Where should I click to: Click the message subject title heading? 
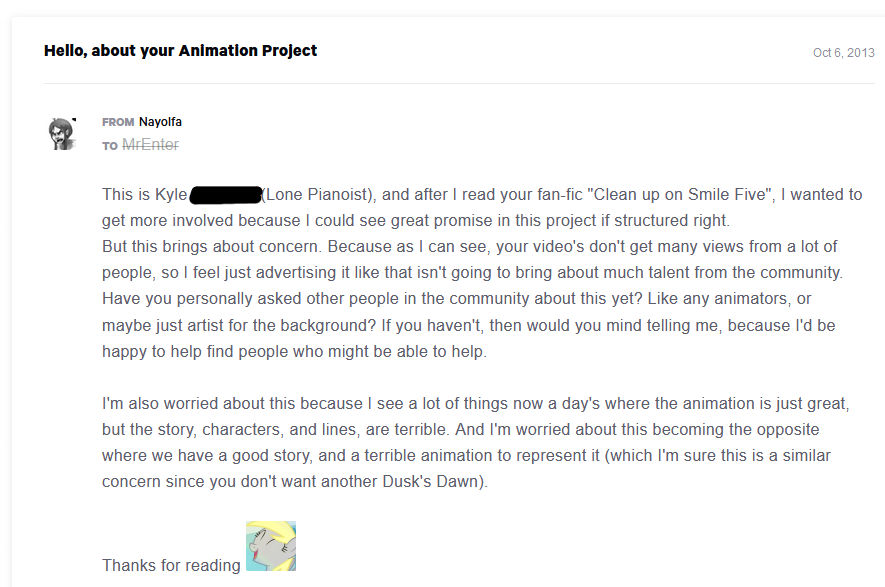coord(181,51)
